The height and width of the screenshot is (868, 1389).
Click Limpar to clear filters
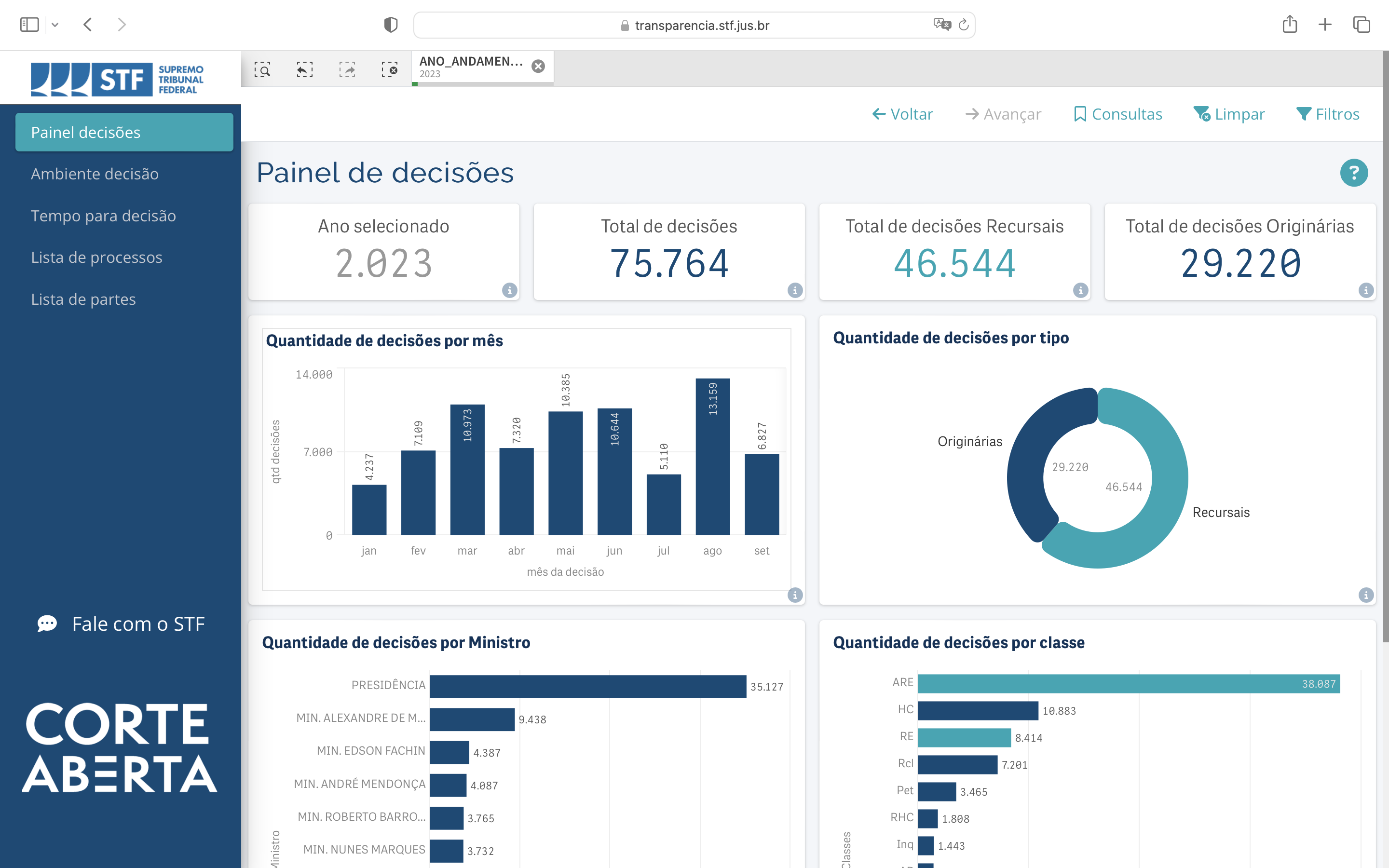(x=1229, y=114)
